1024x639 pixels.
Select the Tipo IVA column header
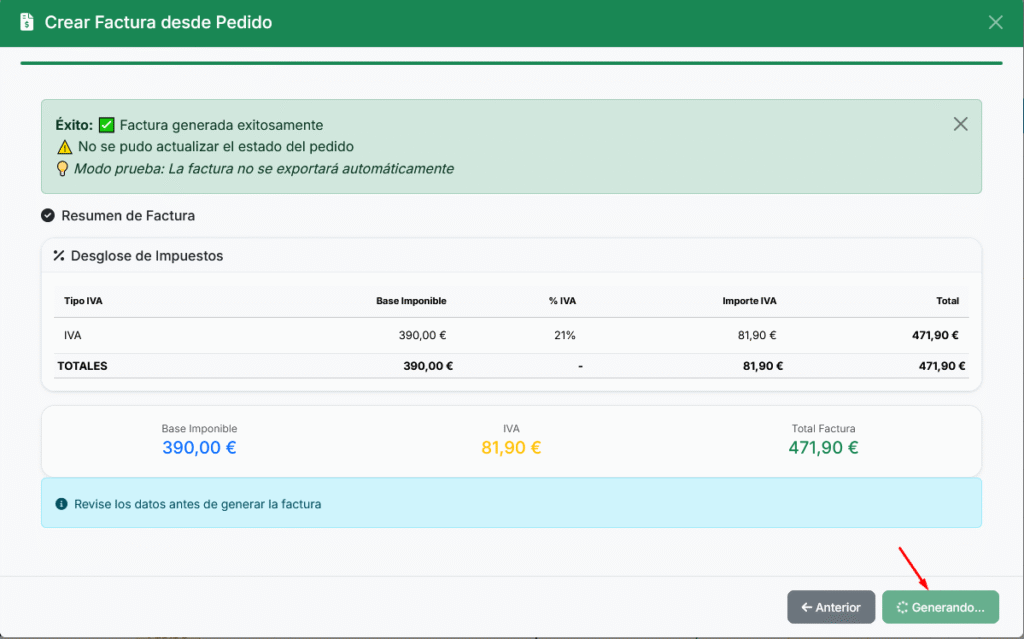tap(83, 301)
